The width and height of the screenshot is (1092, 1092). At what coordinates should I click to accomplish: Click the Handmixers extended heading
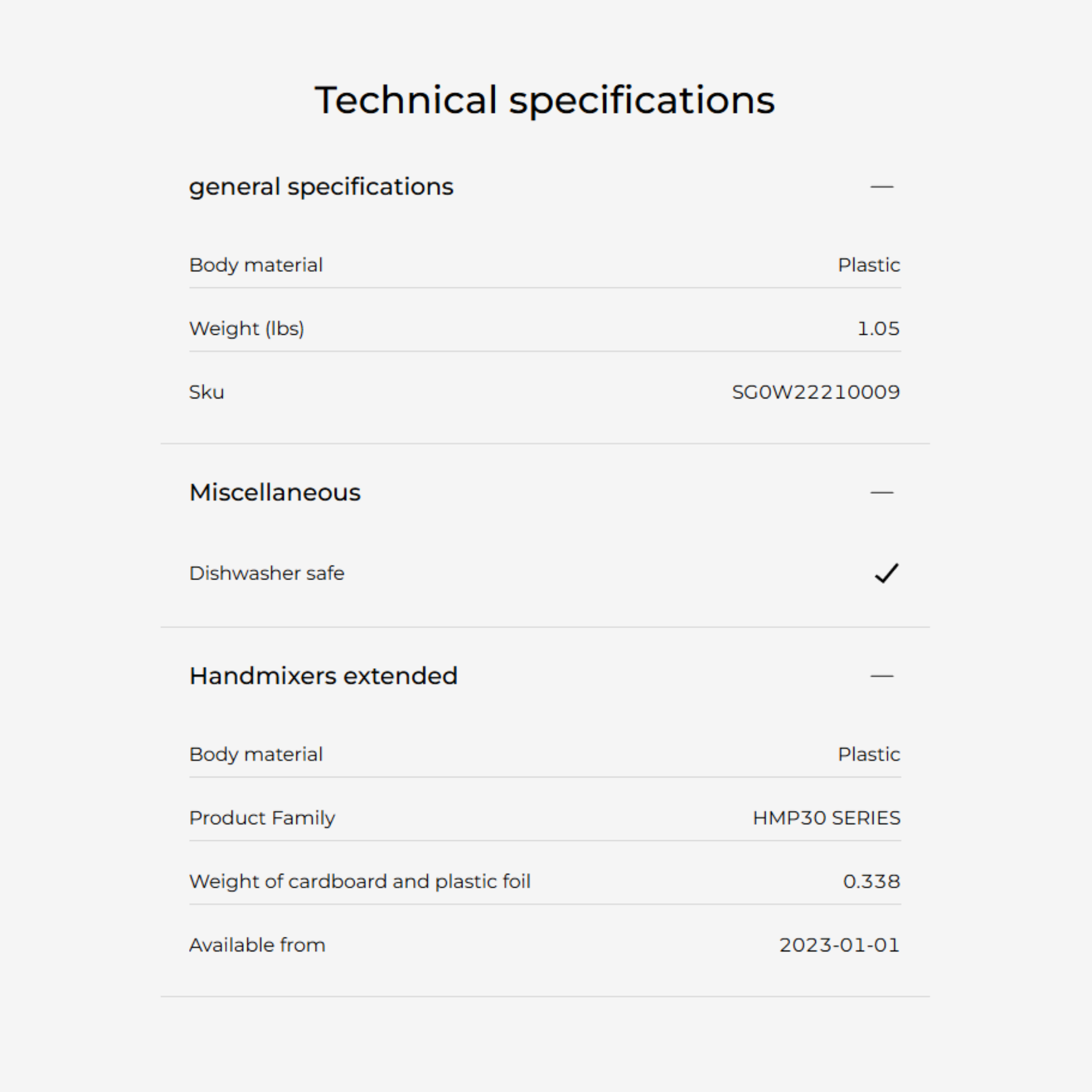(323, 676)
